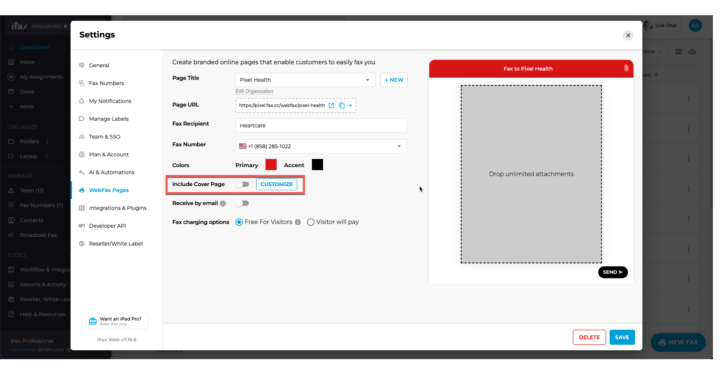
Task: Go to My Notifications settings
Action: pos(110,101)
